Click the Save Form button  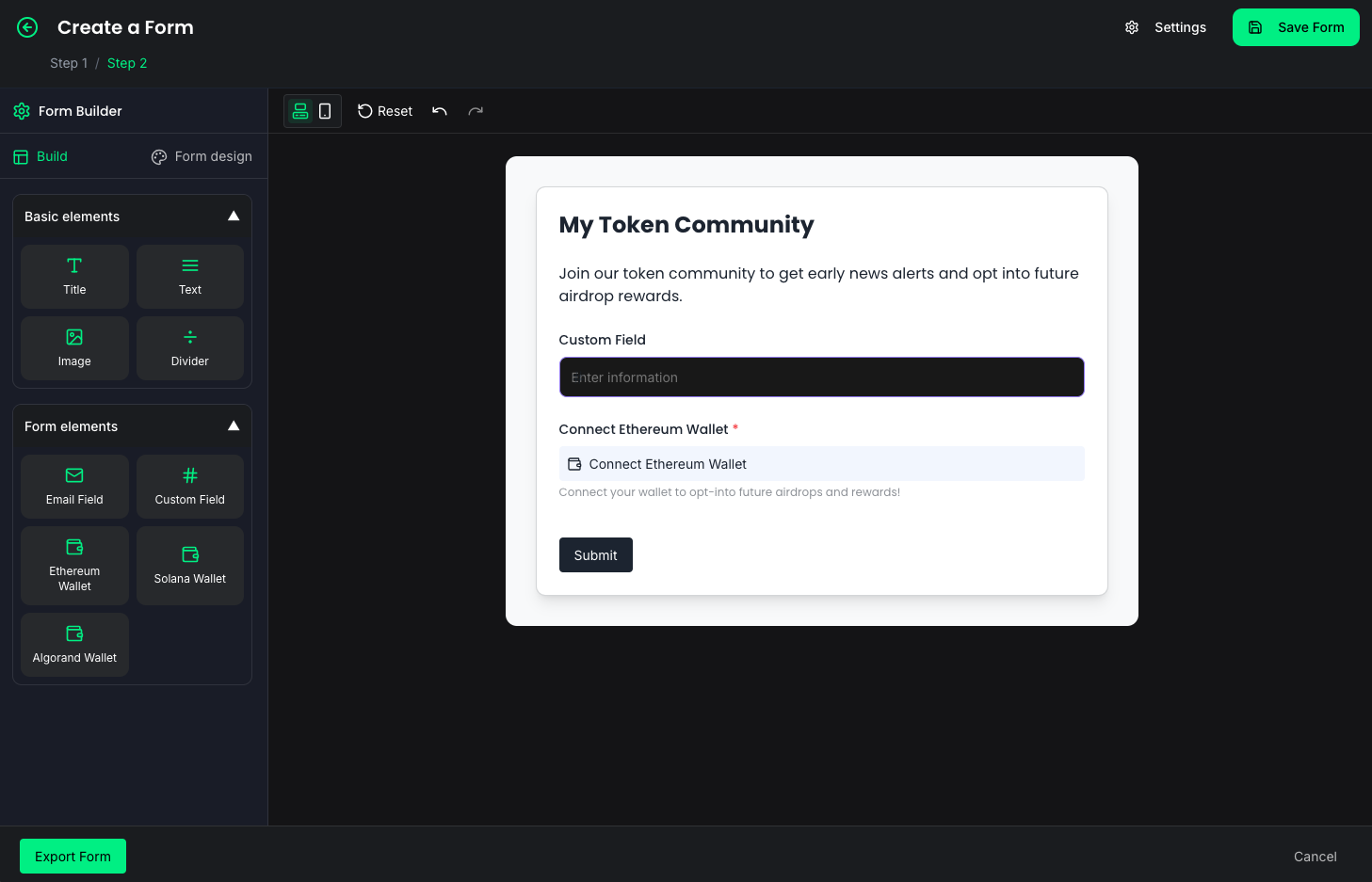(1296, 27)
